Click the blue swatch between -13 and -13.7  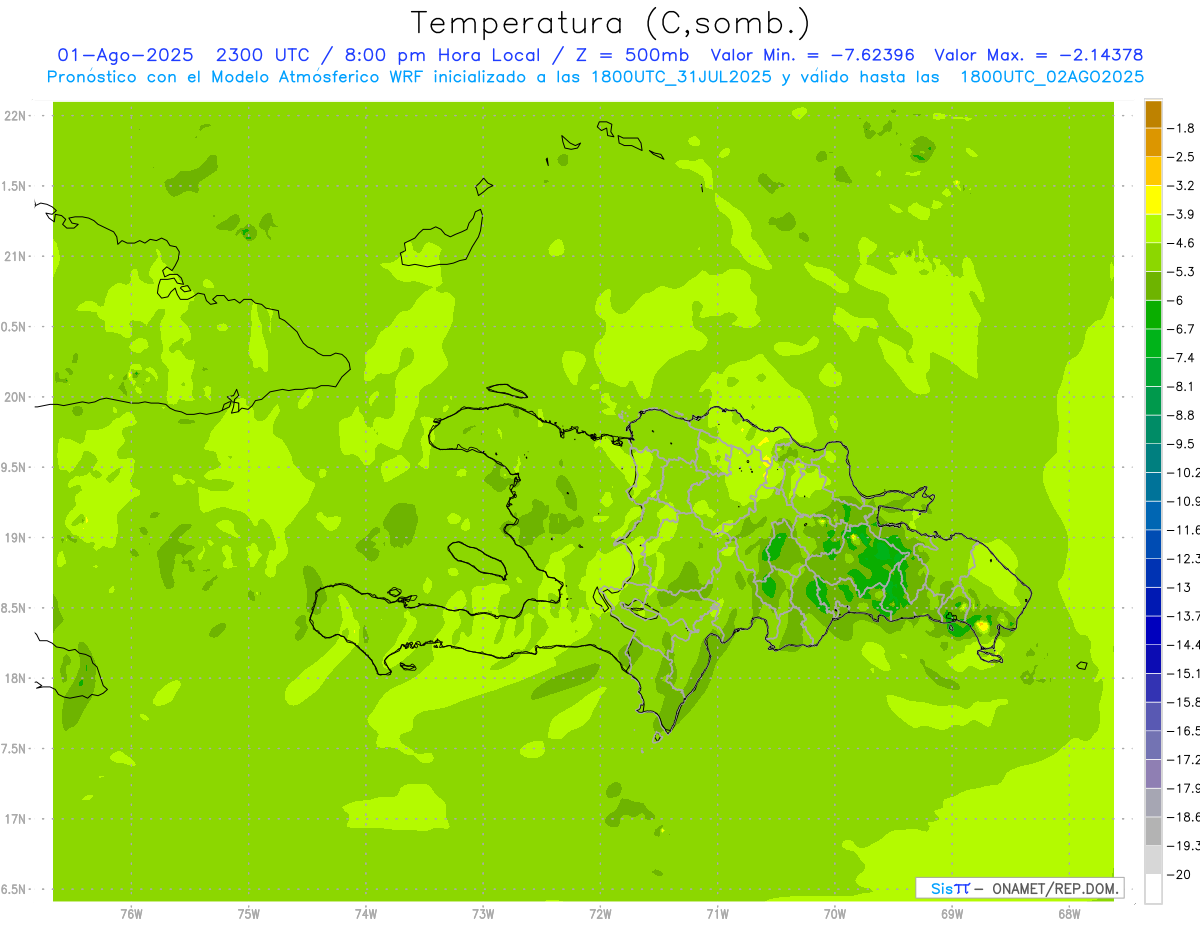point(1153,602)
